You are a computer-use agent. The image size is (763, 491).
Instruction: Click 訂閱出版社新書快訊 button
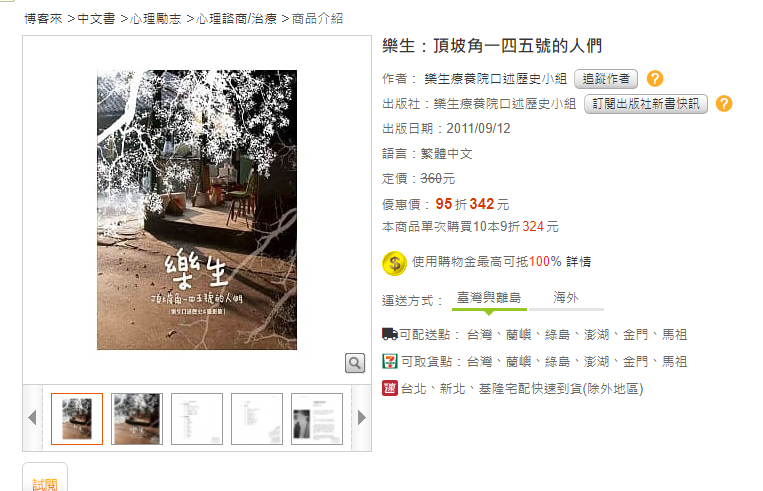click(x=646, y=104)
